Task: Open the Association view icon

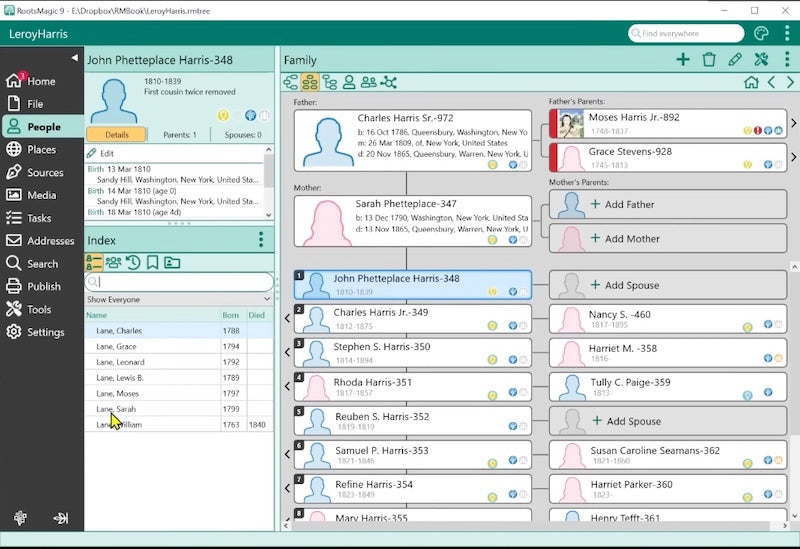Action: [x=389, y=82]
